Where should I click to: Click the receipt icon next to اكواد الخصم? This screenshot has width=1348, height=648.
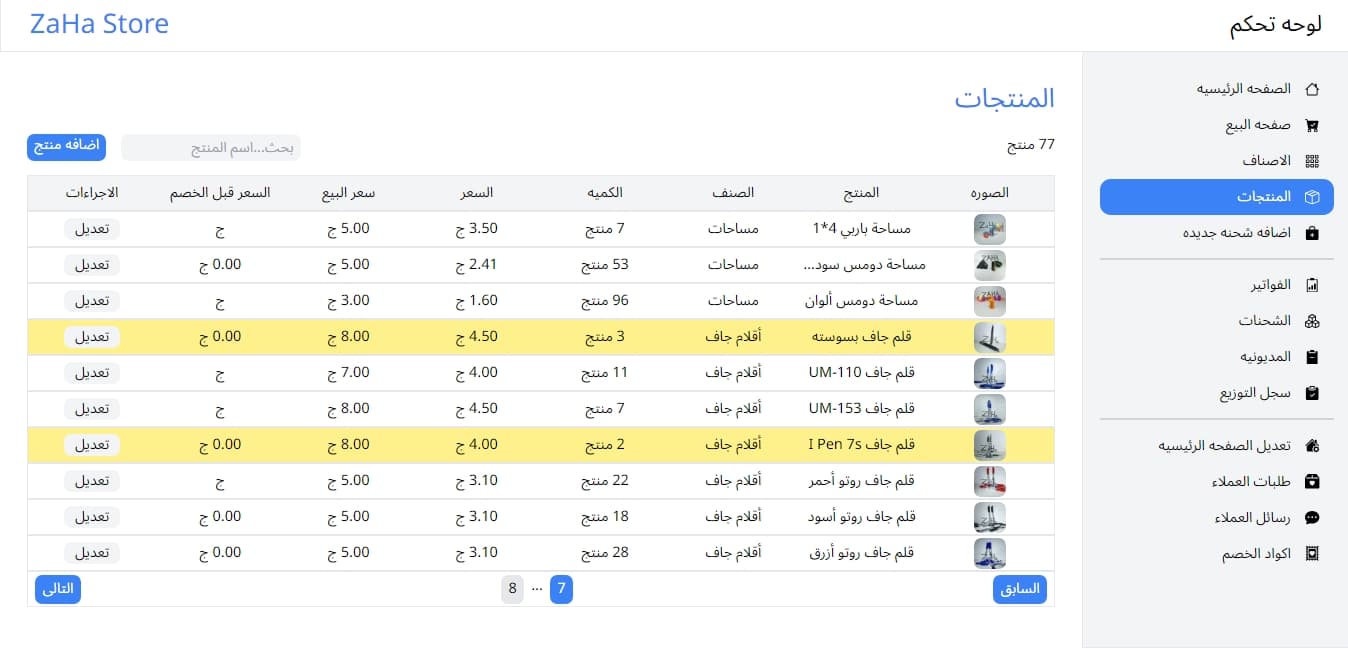(x=1313, y=554)
